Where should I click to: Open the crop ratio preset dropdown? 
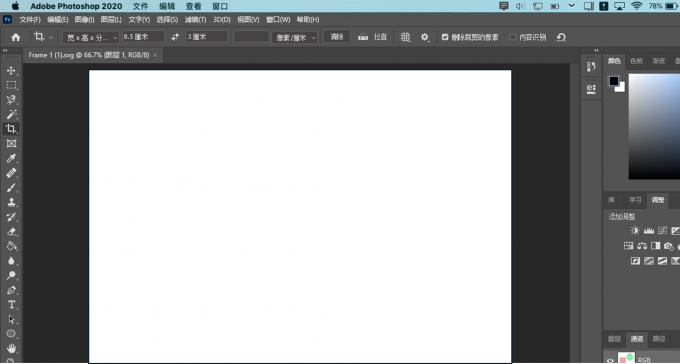point(91,38)
